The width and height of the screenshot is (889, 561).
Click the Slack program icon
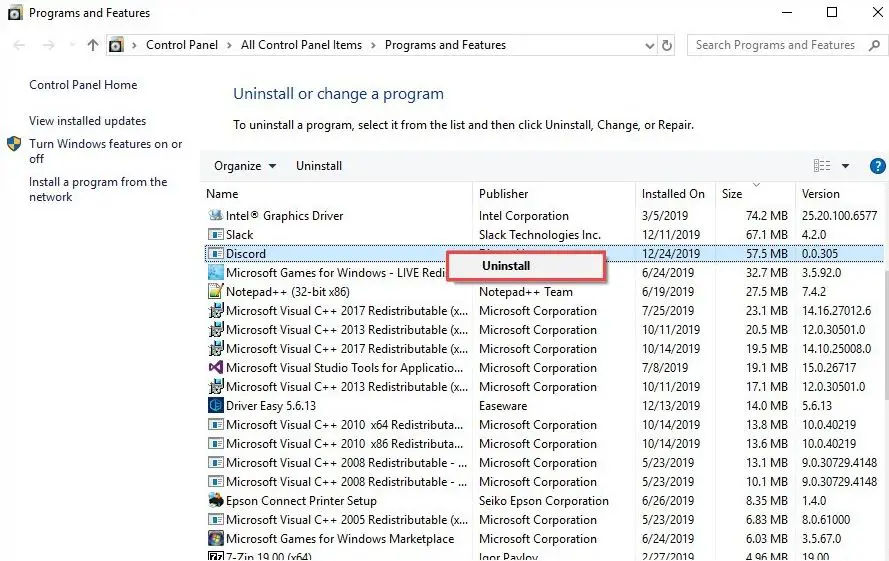click(x=215, y=235)
